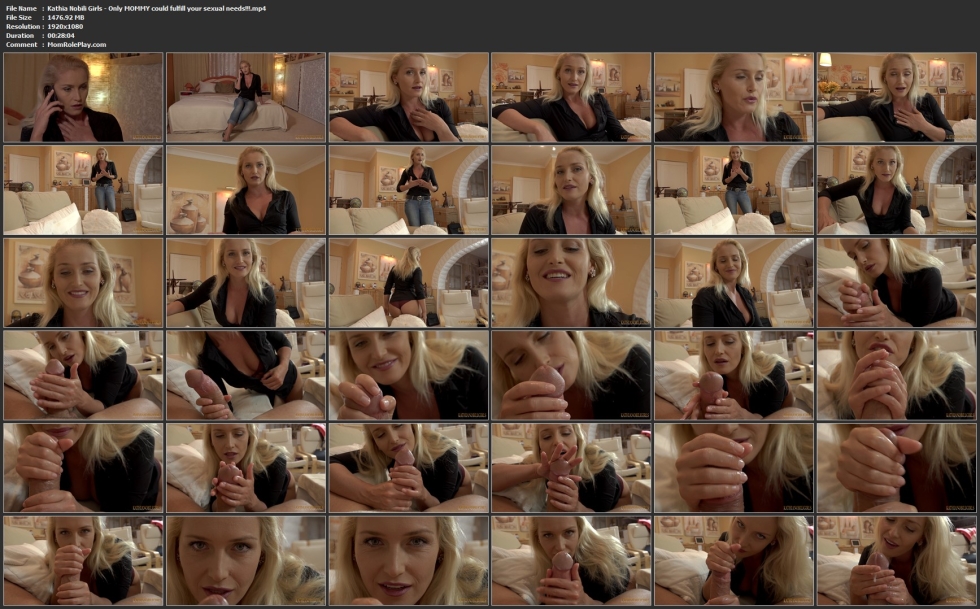Click the 'Duration' label in header
Screen dimensions: 980x609
[20, 35]
